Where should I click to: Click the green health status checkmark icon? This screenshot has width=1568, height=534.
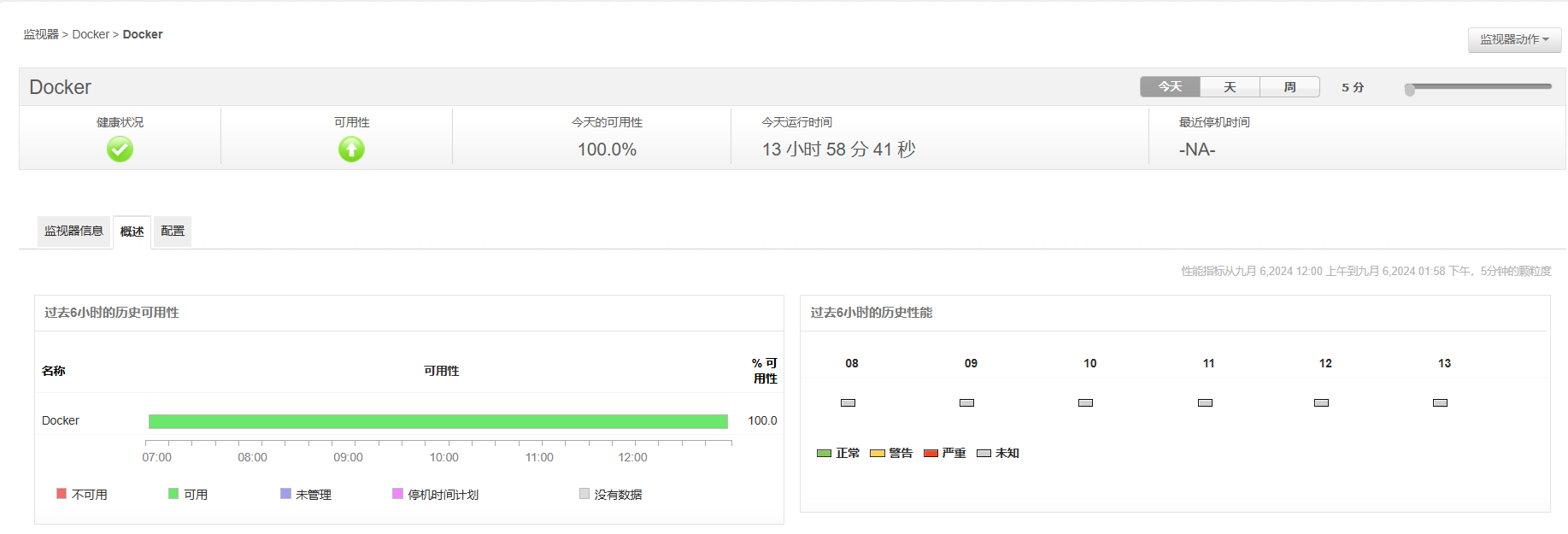click(x=120, y=150)
